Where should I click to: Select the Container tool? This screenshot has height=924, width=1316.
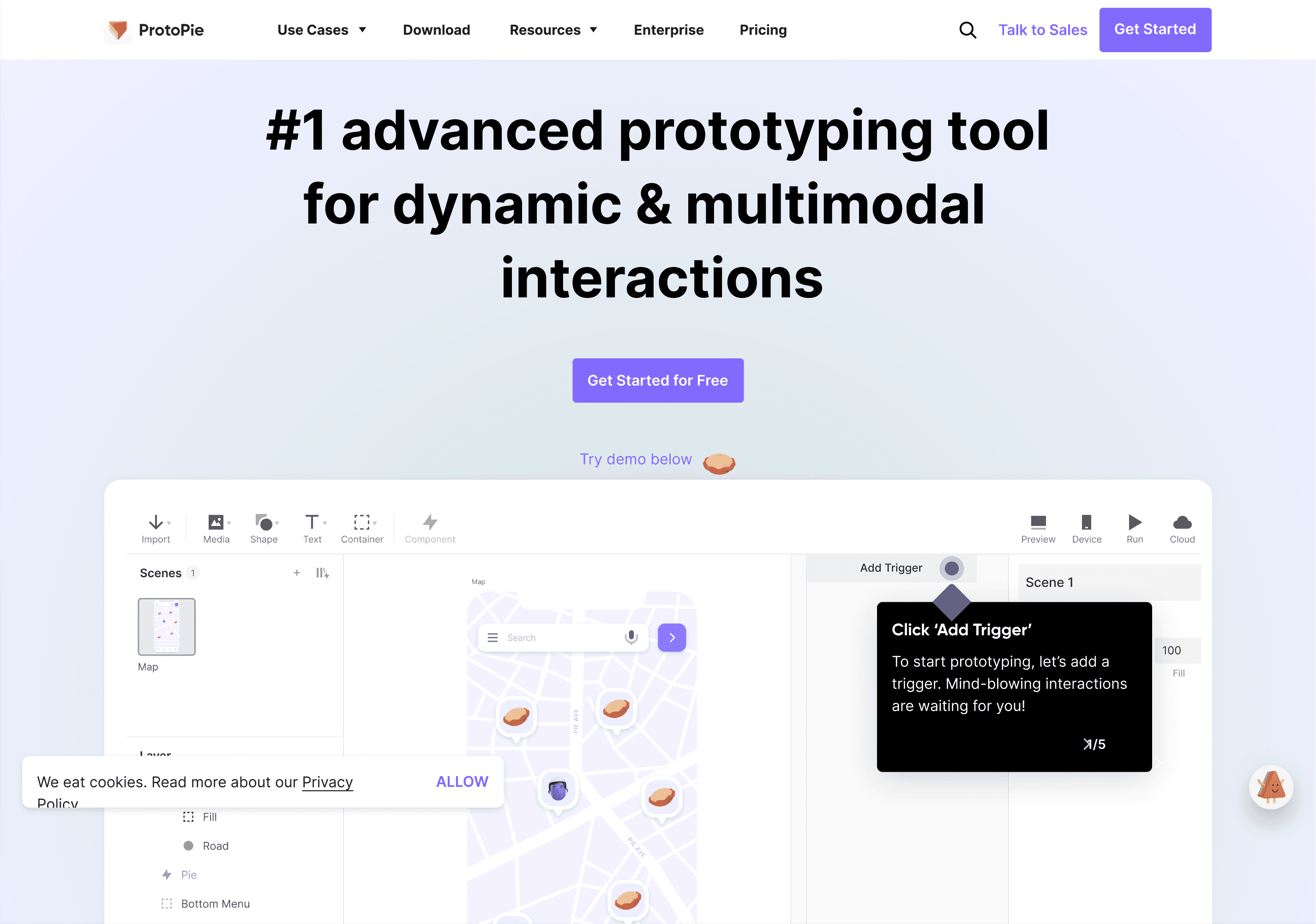pyautogui.click(x=362, y=527)
